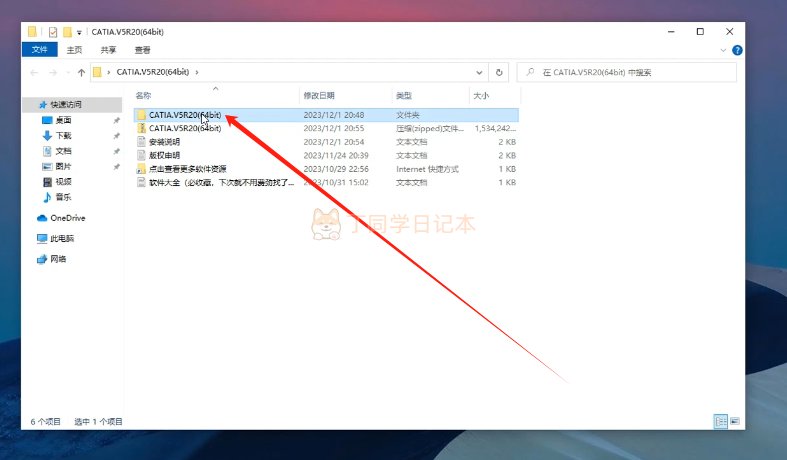Expand the ribbon with the chevron

pos(723,50)
